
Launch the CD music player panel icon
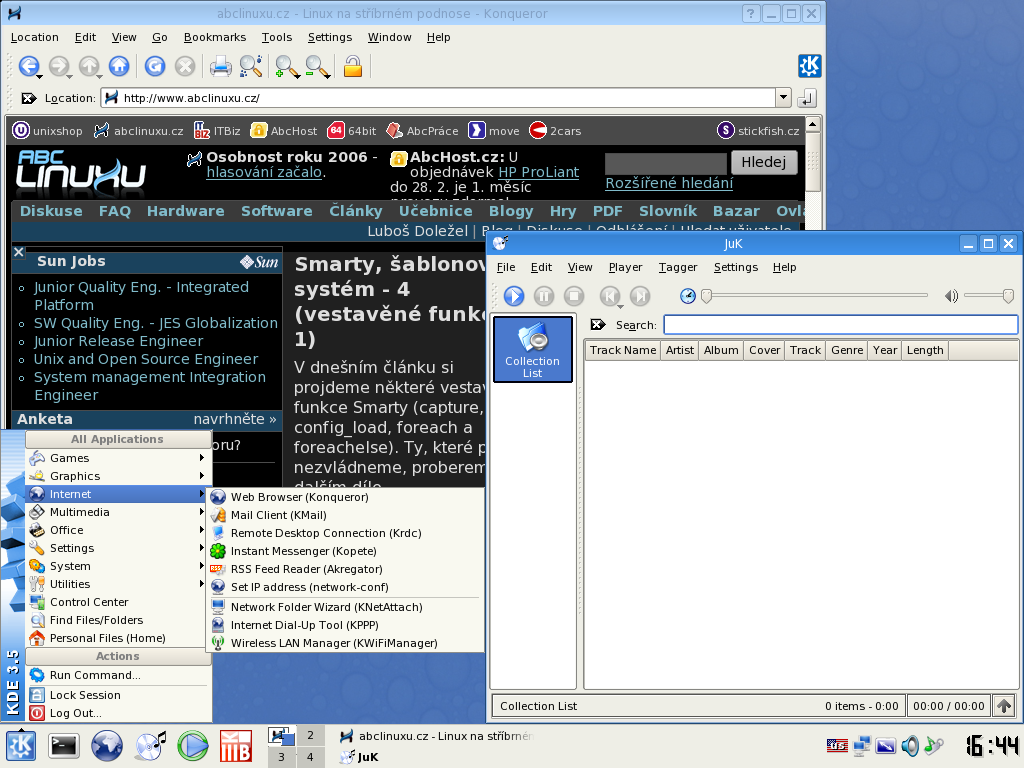[150, 746]
